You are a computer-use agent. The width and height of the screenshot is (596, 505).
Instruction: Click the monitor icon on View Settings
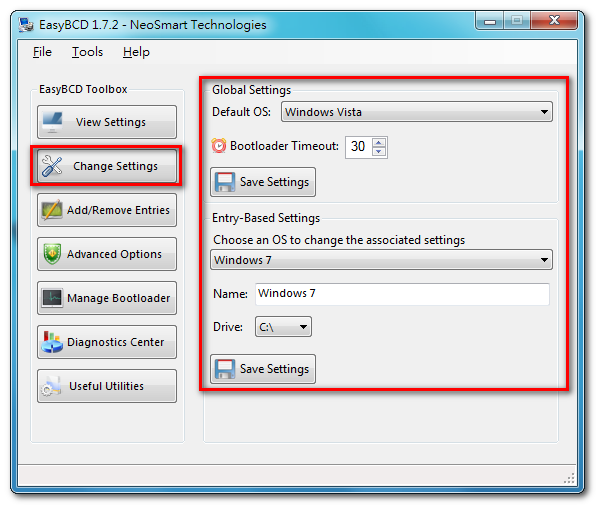tap(52, 122)
